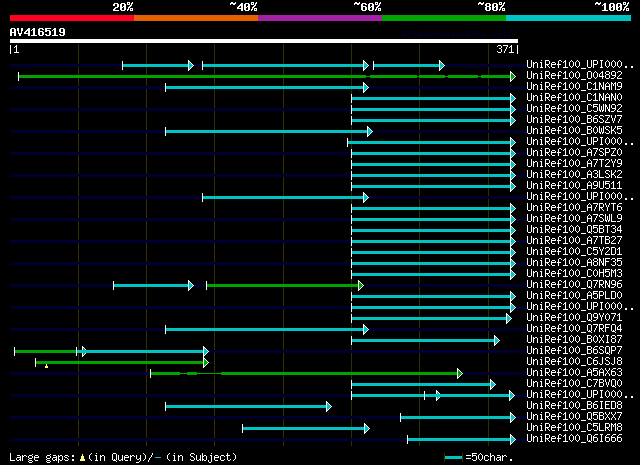Screen dimensions: 640x465
Task: Click the green alignment bar of C6JSJ8
Action: pyautogui.click(x=122, y=363)
